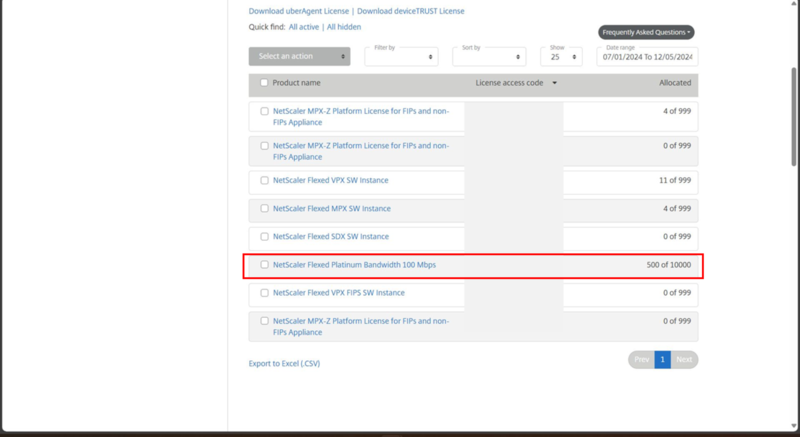This screenshot has height=437, width=800.
Task: Go to previous page with Prev button
Action: 641,359
